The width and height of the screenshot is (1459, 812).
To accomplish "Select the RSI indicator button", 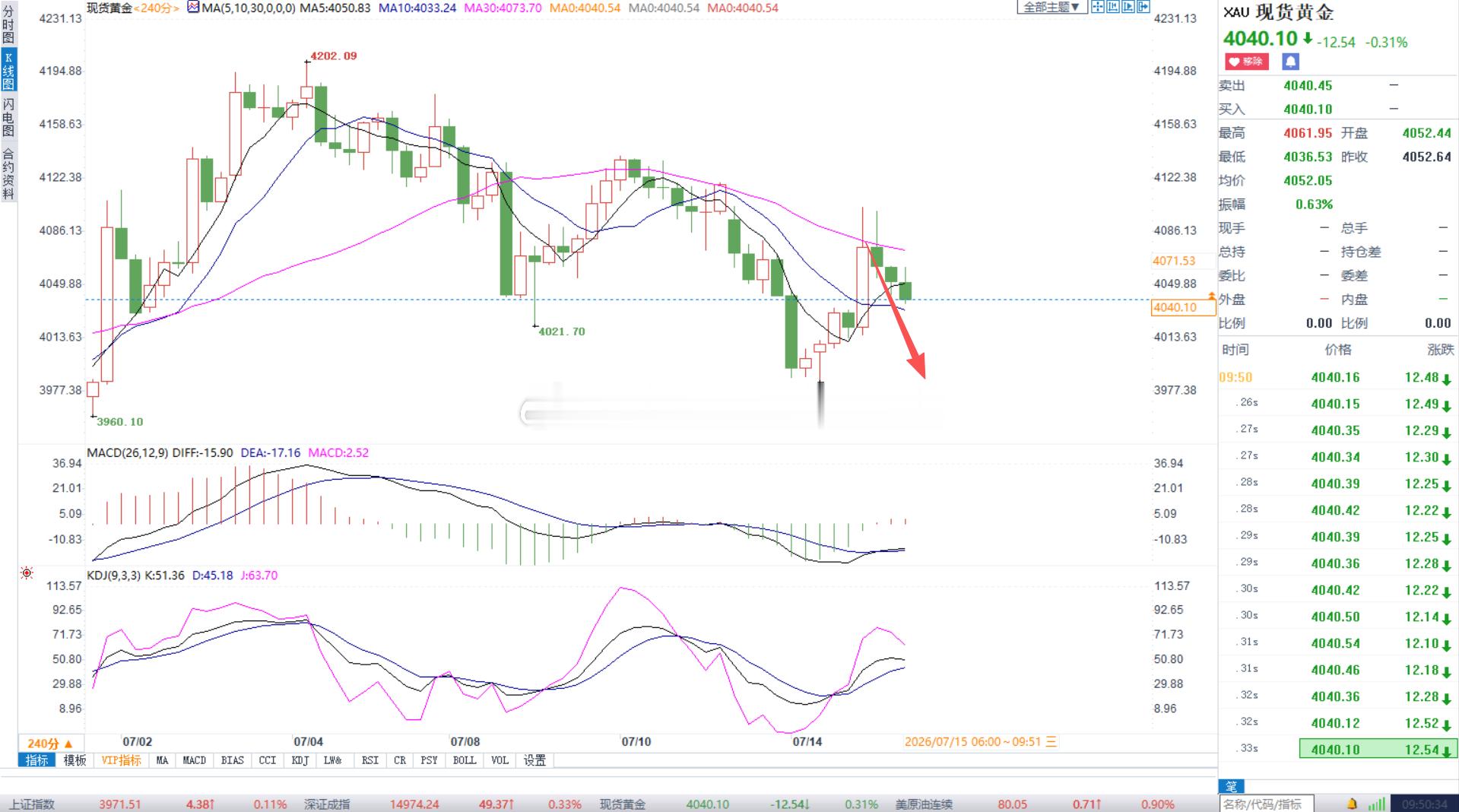I will (370, 760).
